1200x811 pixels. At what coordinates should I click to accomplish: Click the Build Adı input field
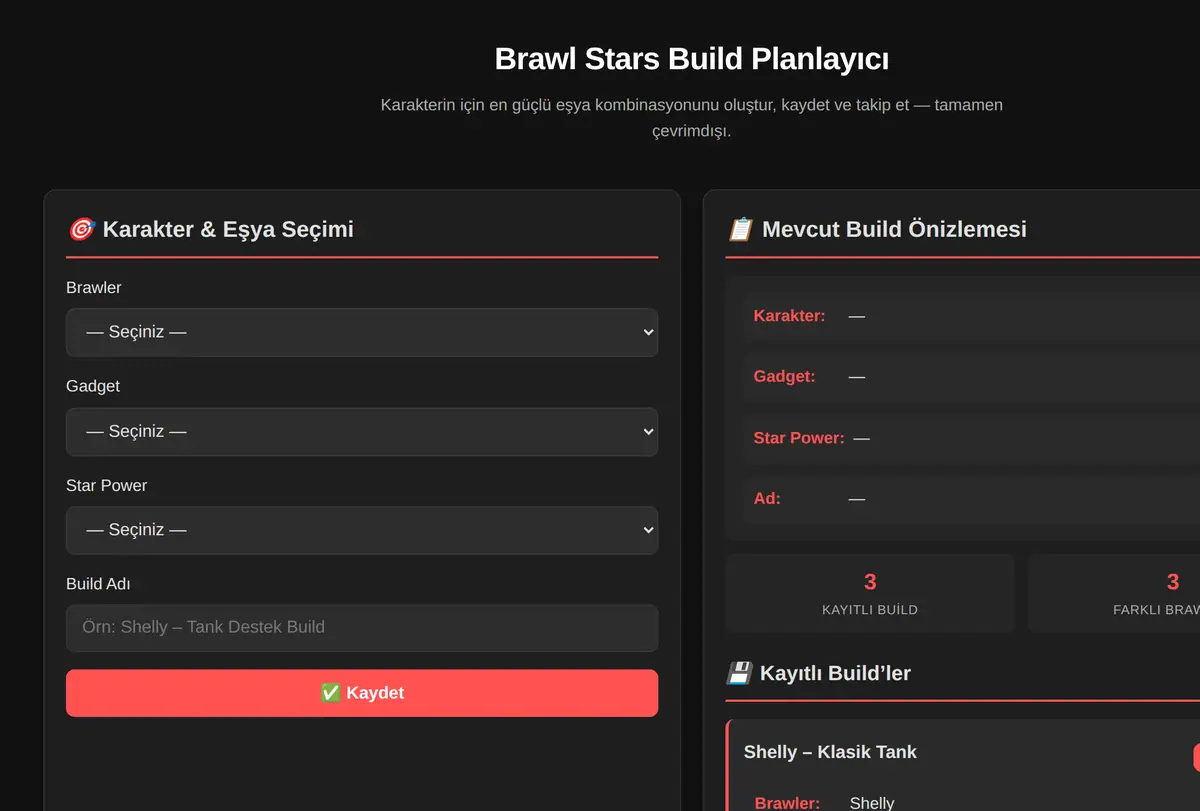click(x=362, y=628)
